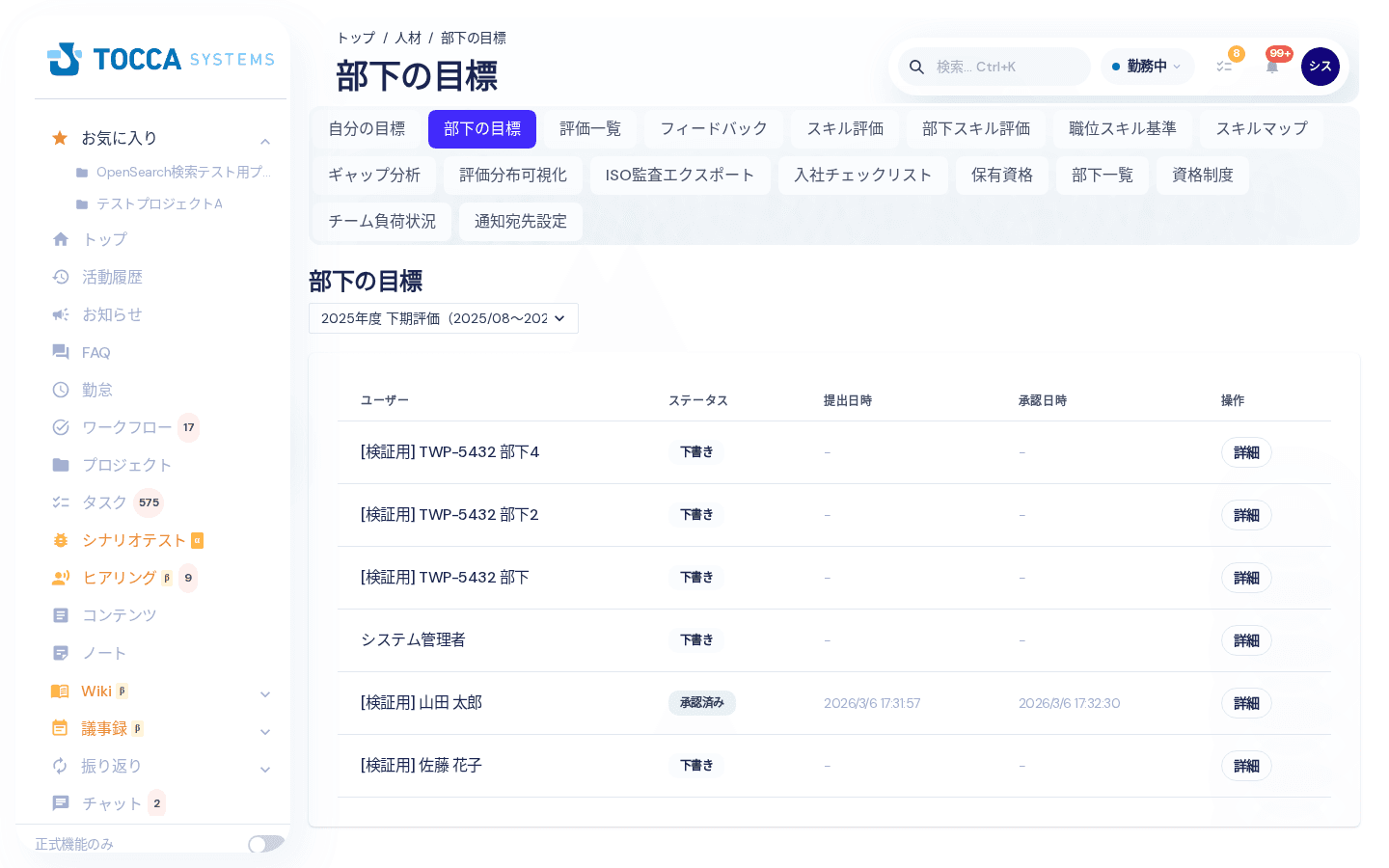Click the favorites star icon

(60, 138)
